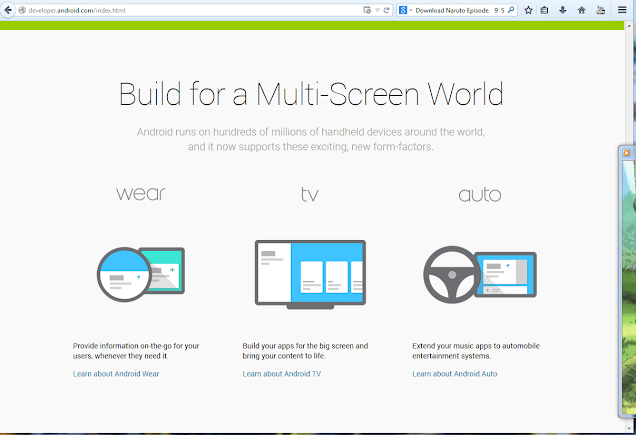The width and height of the screenshot is (636, 435).
Task: Open the Learn about Android Wear link
Action: pos(116,374)
